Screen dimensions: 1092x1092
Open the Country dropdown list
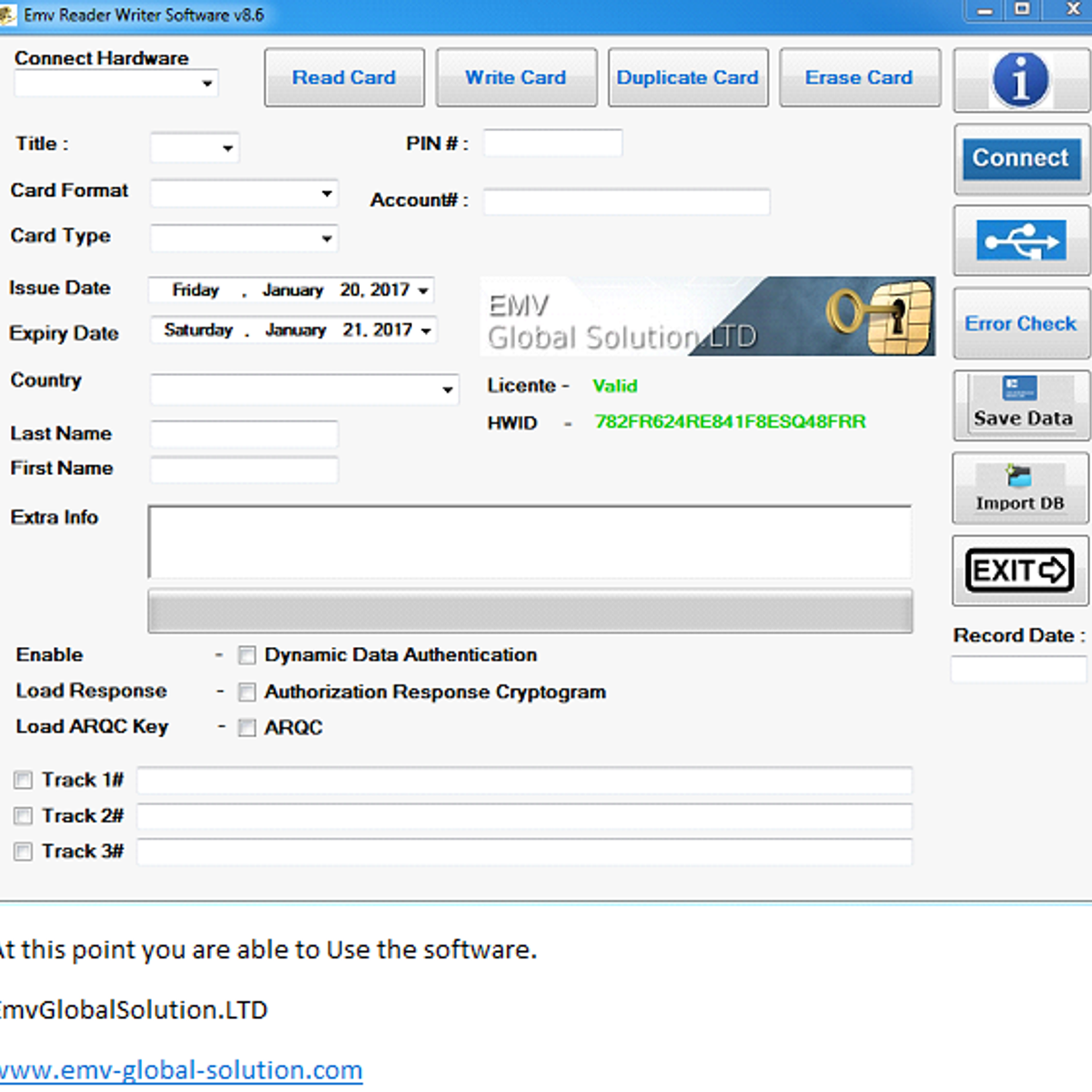click(448, 389)
